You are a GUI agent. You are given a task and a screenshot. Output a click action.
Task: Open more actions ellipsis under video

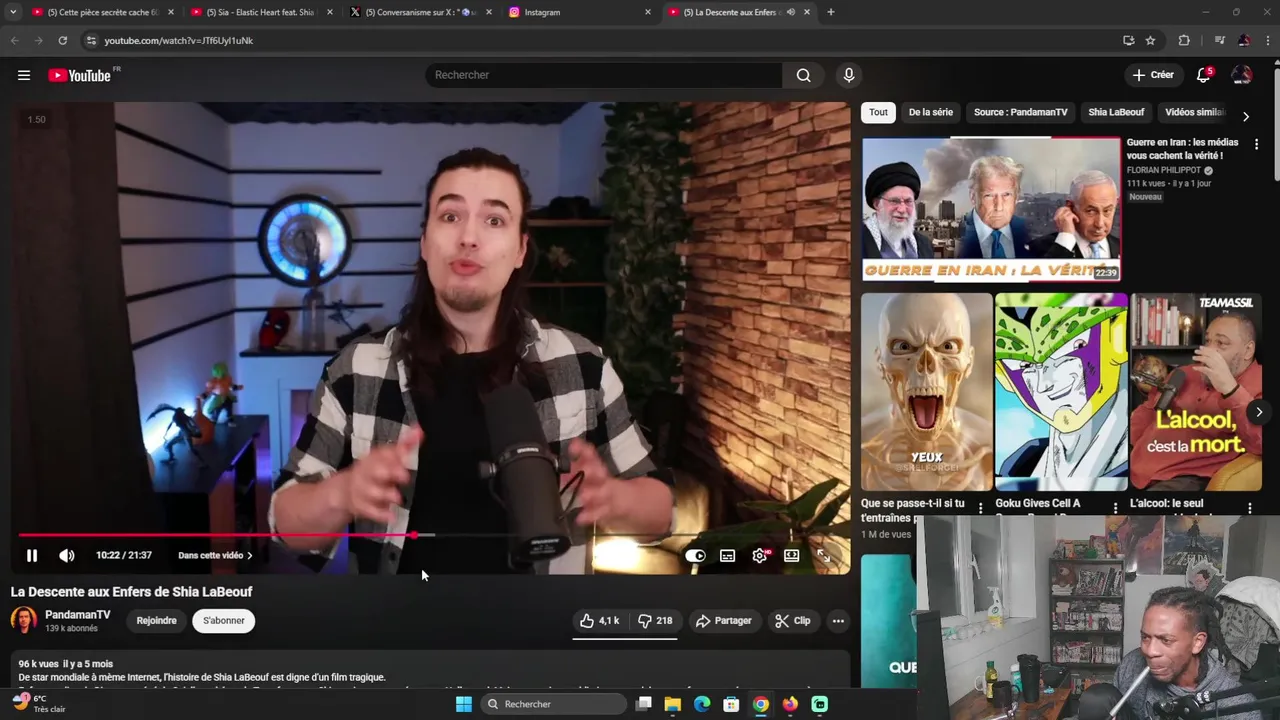click(x=838, y=621)
